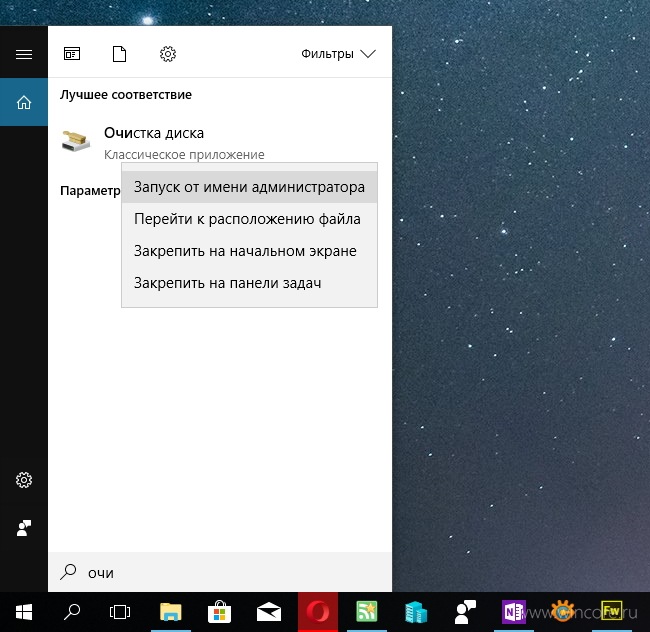Image resolution: width=650 pixels, height=632 pixels.
Task: Open the blue buildings taskbar icon
Action: pos(416,612)
